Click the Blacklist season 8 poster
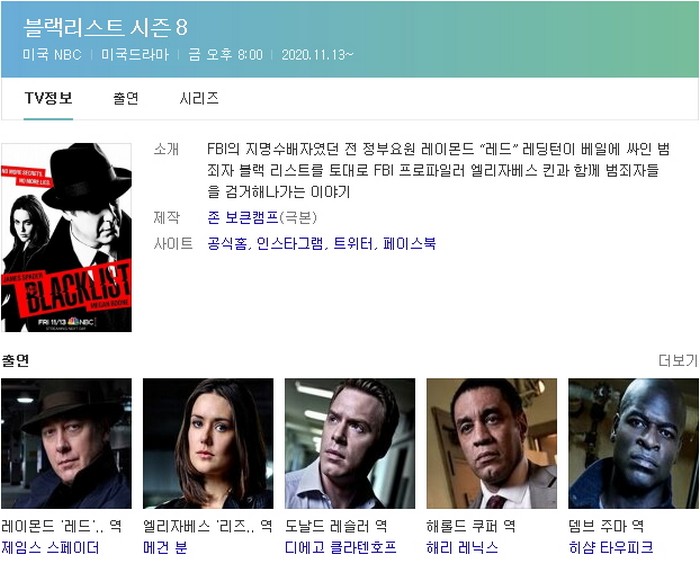This screenshot has height=564, width=700. click(x=67, y=238)
